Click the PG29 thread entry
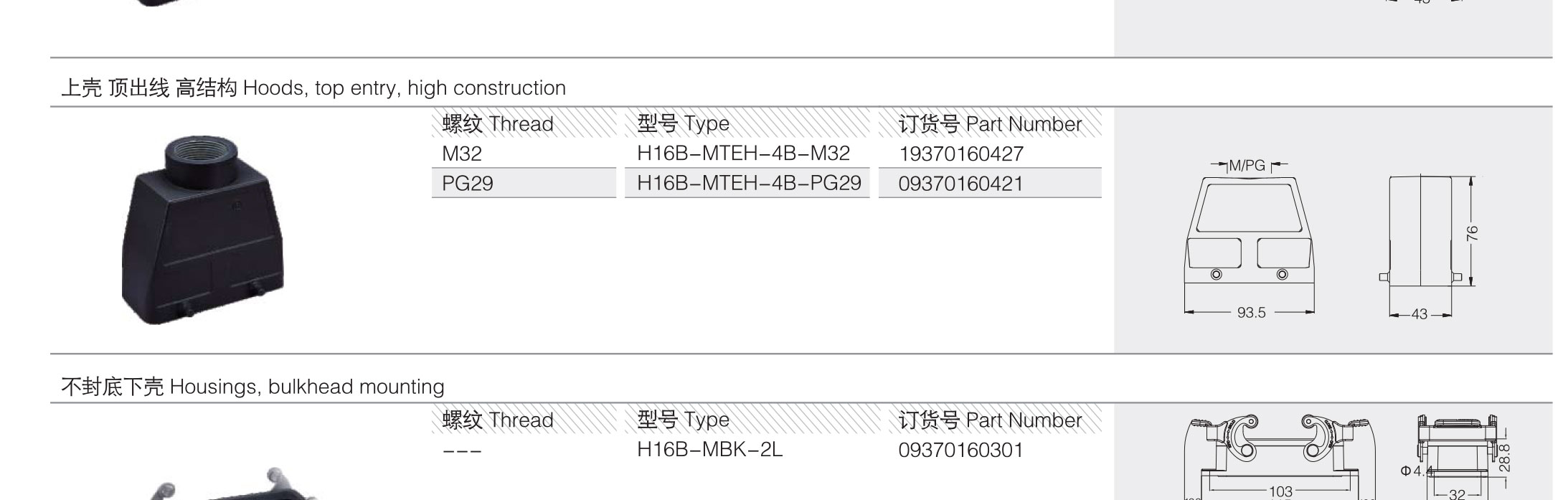This screenshot has width=1568, height=500. pyautogui.click(x=468, y=184)
